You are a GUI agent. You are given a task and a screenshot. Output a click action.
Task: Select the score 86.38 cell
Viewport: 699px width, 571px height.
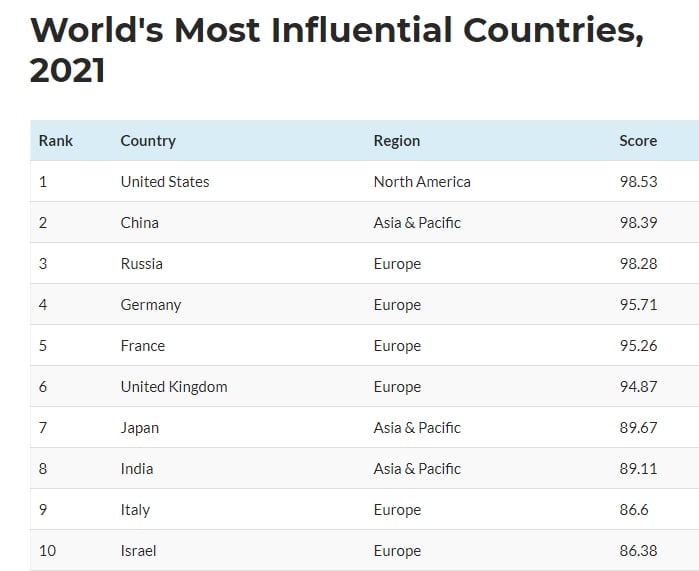638,551
